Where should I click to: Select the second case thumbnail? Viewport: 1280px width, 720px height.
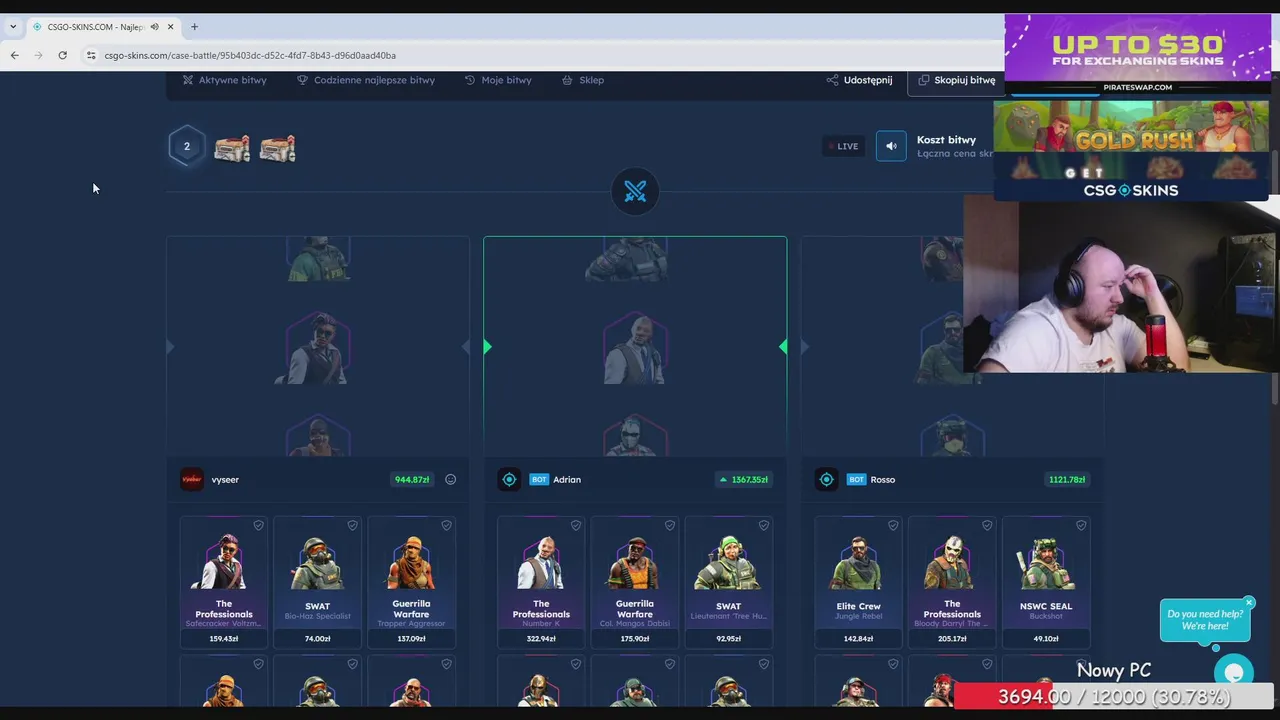pyautogui.click(x=277, y=148)
